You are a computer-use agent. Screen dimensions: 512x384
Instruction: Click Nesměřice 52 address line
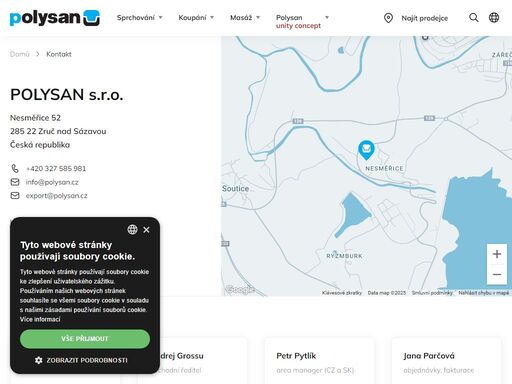tap(35, 118)
